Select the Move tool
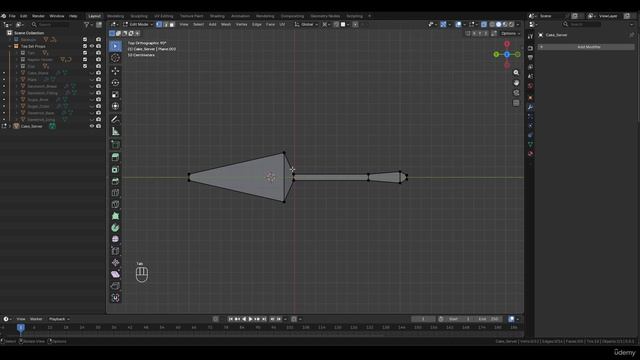640x360 pixels. (x=115, y=71)
